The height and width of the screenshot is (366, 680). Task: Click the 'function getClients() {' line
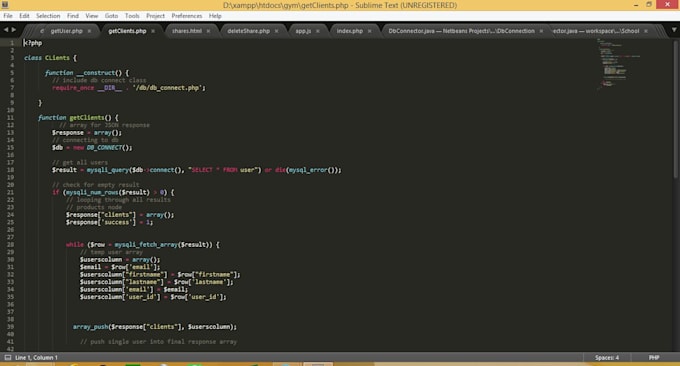pyautogui.click(x=78, y=118)
